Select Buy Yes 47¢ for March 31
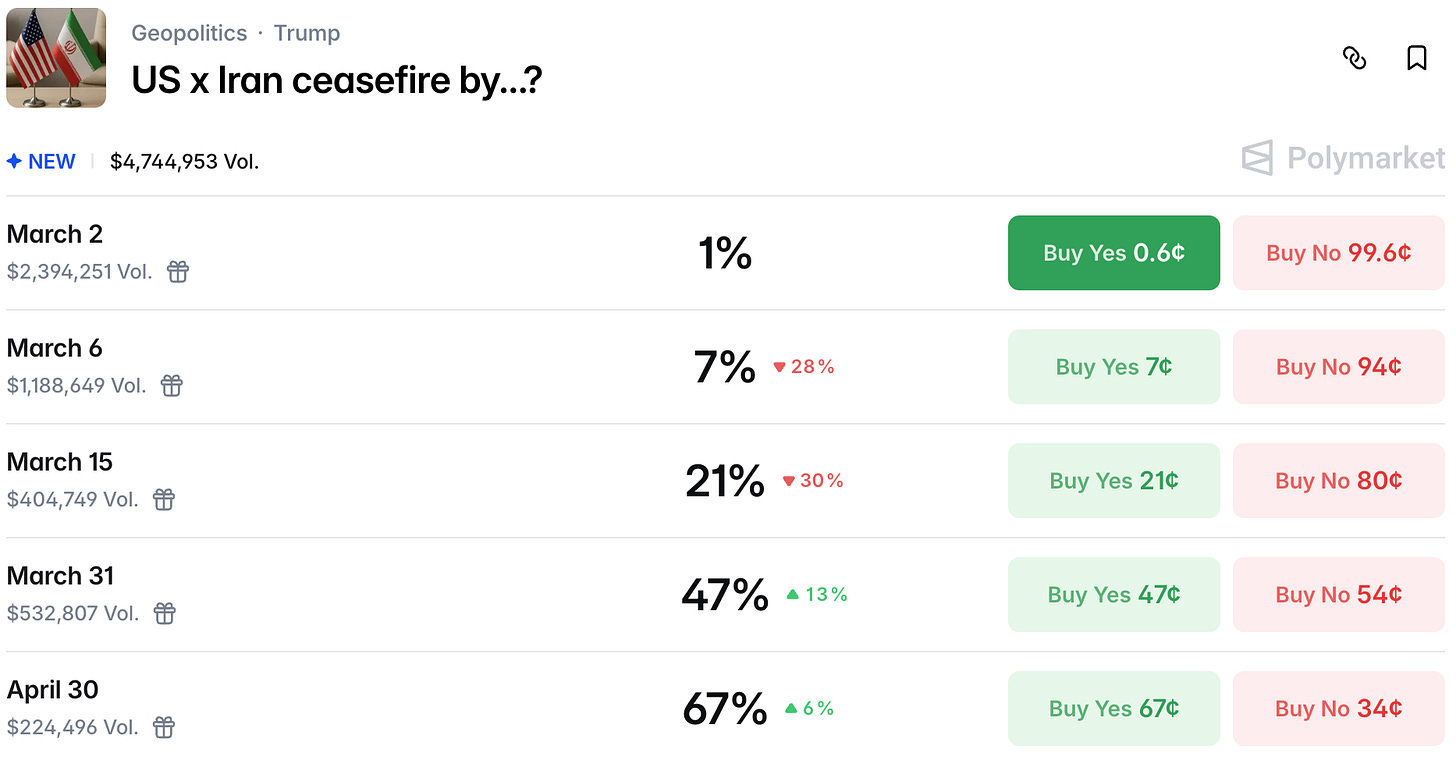This screenshot has width=1456, height=757. coord(1113,595)
